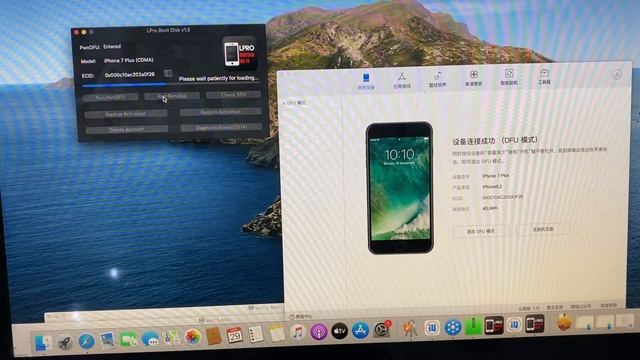Open the My Device tab in i4 Tools
The width and height of the screenshot is (640, 360).
[366, 81]
